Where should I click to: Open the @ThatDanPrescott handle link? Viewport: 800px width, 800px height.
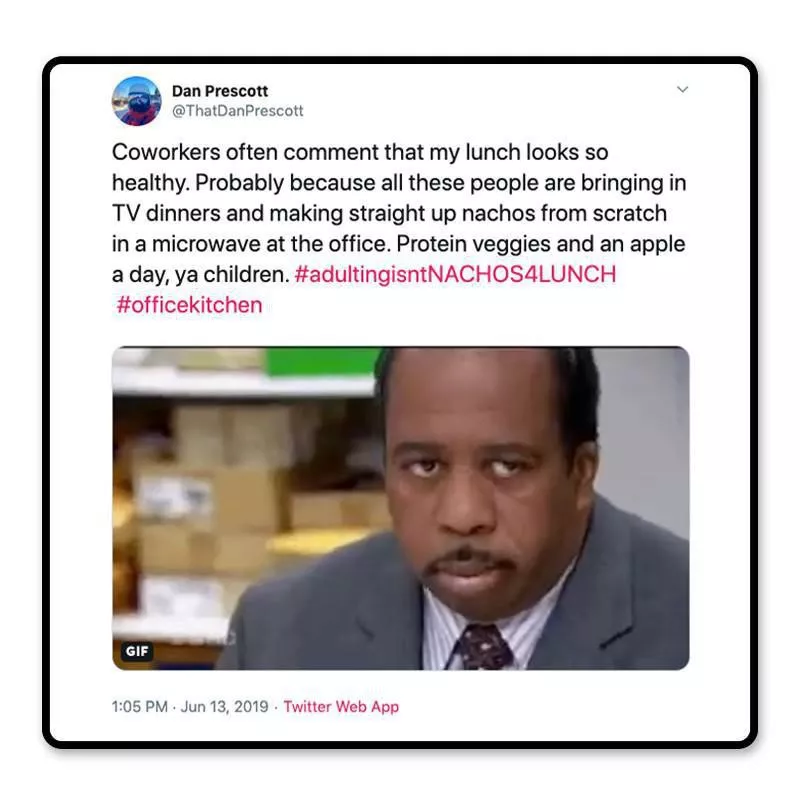[238, 111]
